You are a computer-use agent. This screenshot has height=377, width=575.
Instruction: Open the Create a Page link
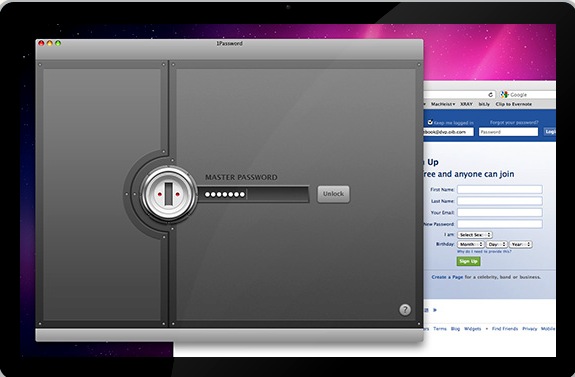[x=447, y=277]
